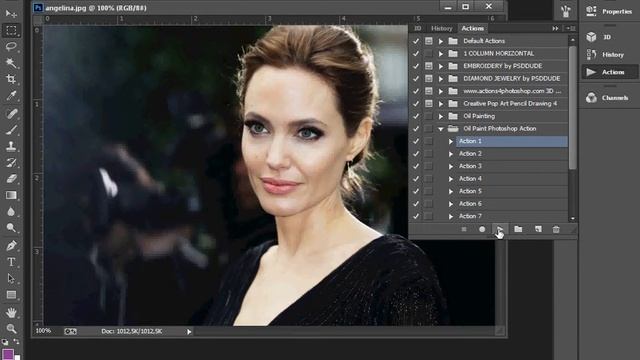Collapse panel with double-arrow icon
This screenshot has height=360, width=640.
point(555,28)
